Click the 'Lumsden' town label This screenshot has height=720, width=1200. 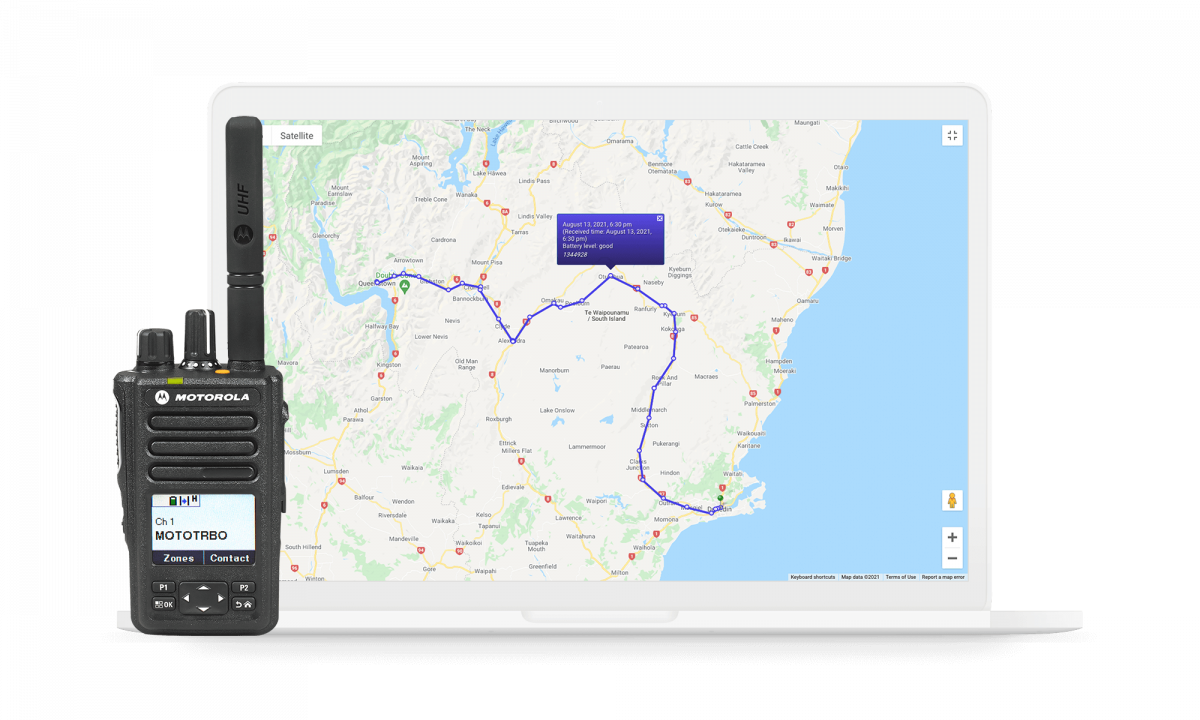click(336, 471)
